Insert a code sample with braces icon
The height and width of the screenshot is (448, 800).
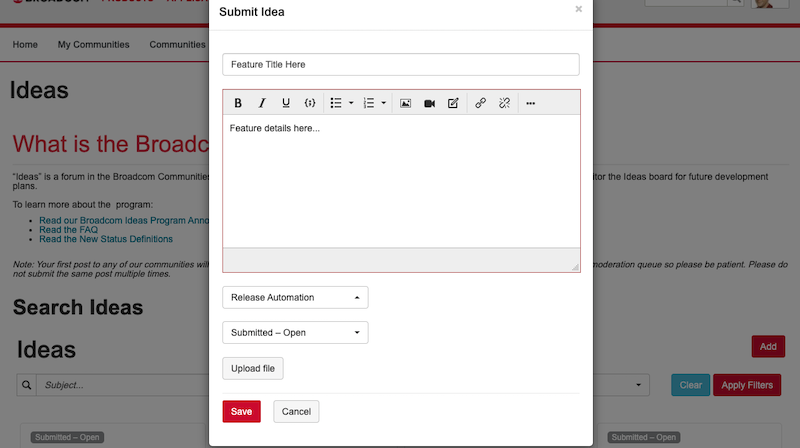point(310,103)
